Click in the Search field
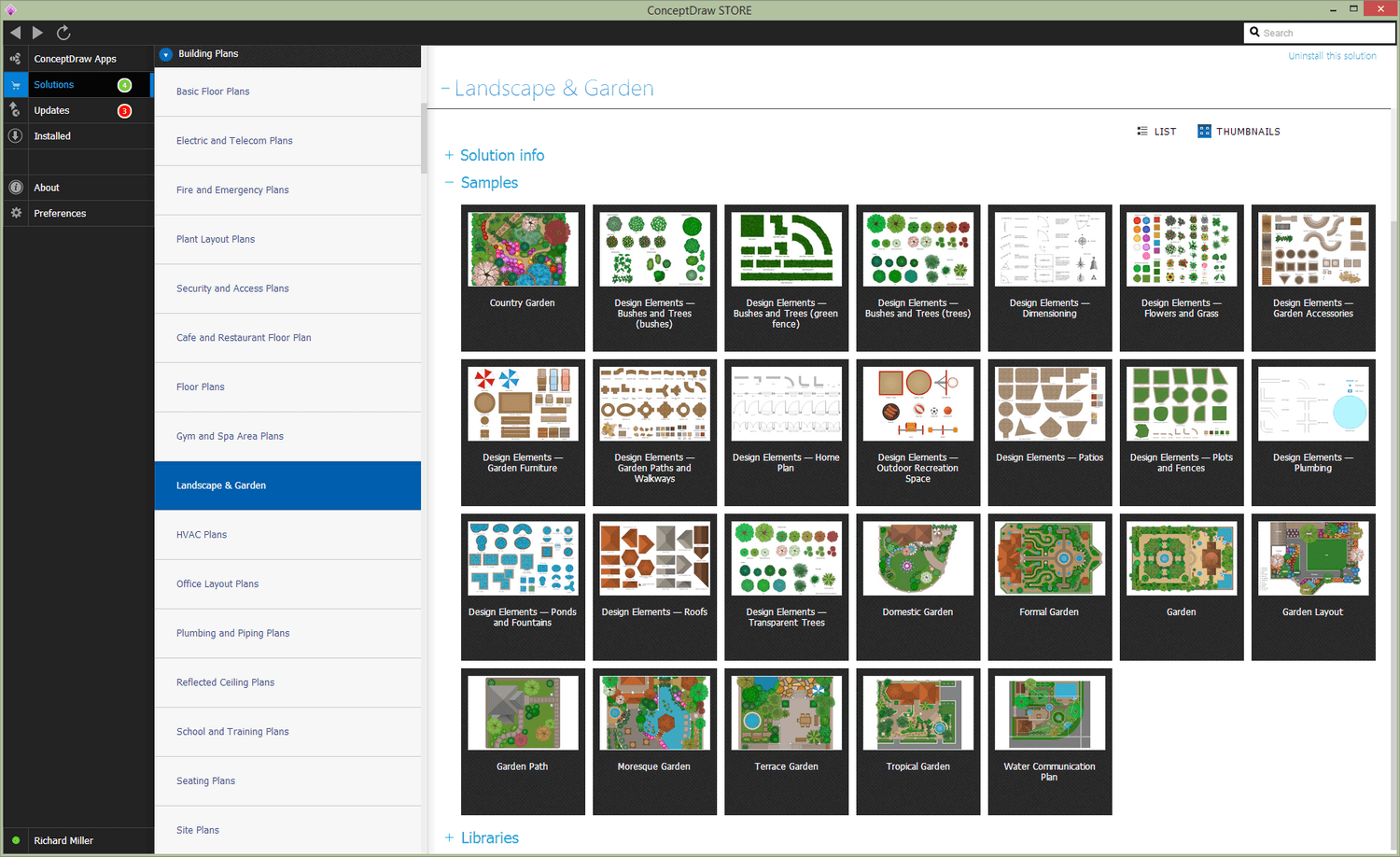 click(1320, 33)
